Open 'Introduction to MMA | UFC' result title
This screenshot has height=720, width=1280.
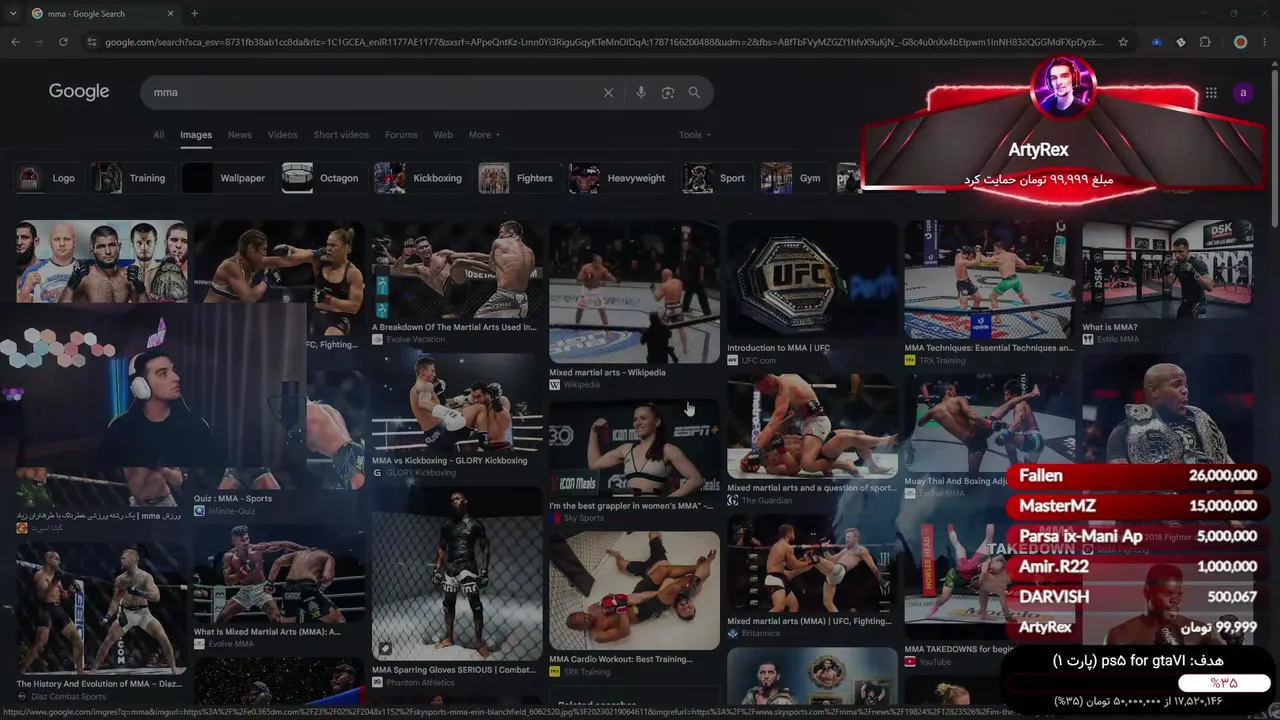(x=778, y=348)
